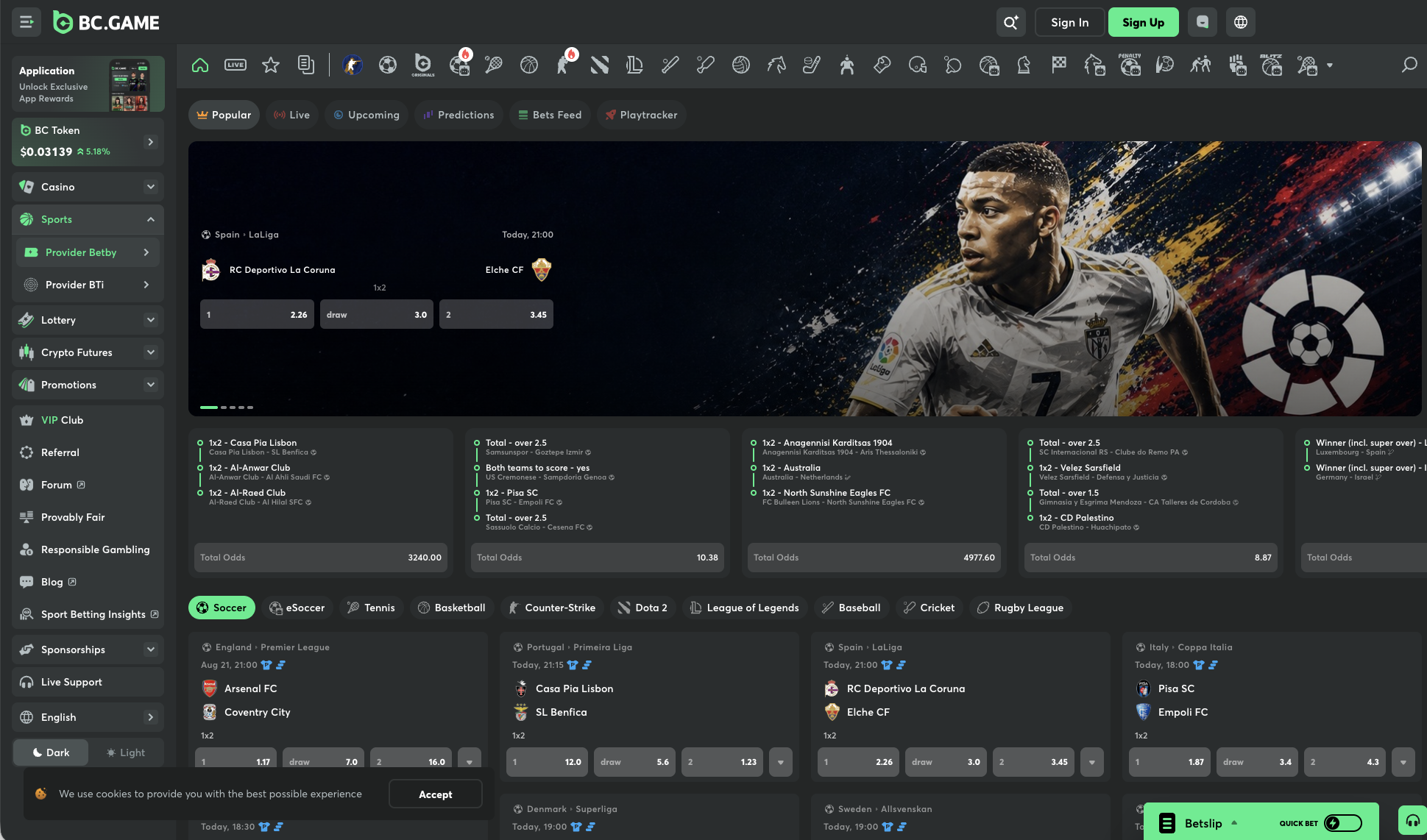Select the Popular tab
The width and height of the screenshot is (1427, 840).
pos(224,115)
